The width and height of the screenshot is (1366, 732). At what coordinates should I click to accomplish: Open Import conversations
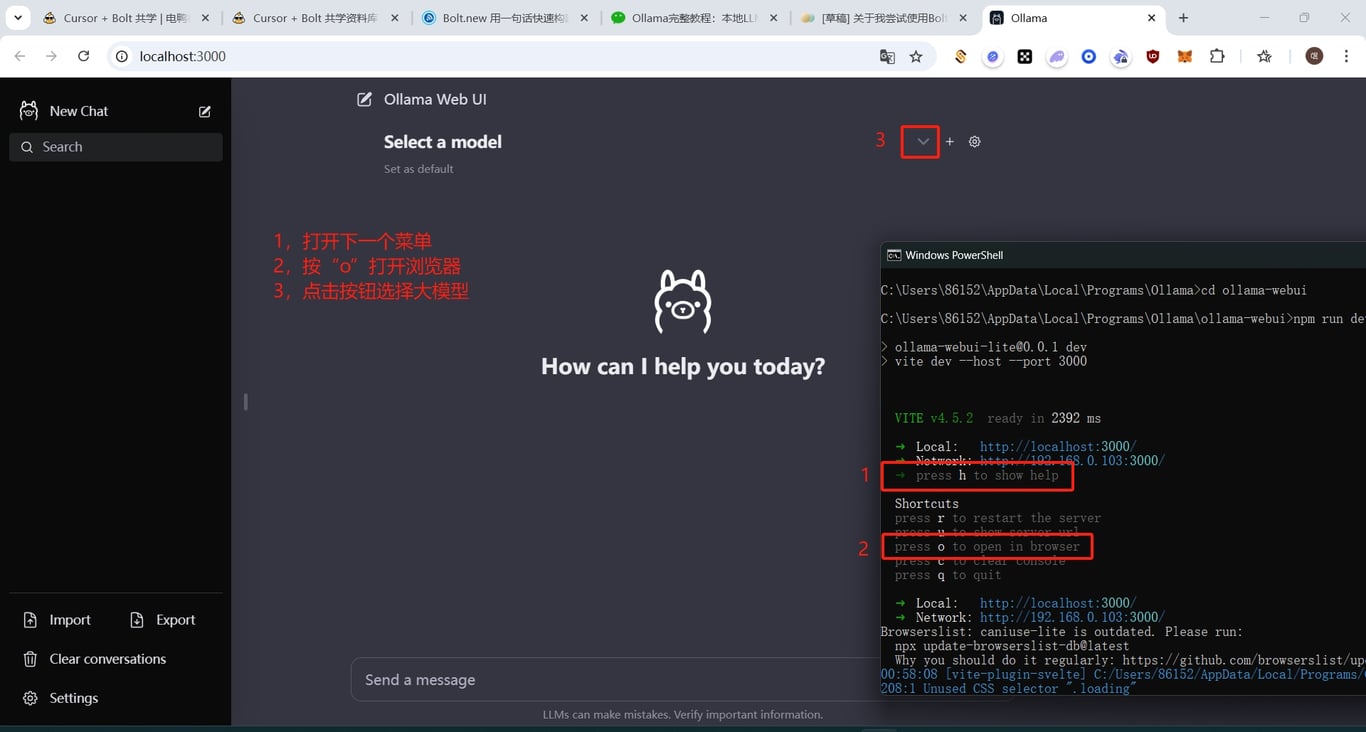pyautogui.click(x=57, y=620)
